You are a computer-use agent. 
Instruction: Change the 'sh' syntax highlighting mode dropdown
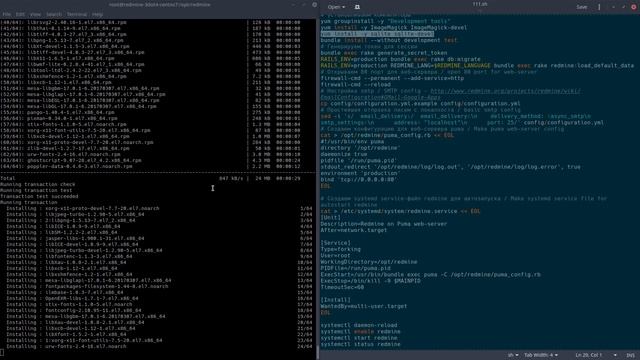coord(513,355)
